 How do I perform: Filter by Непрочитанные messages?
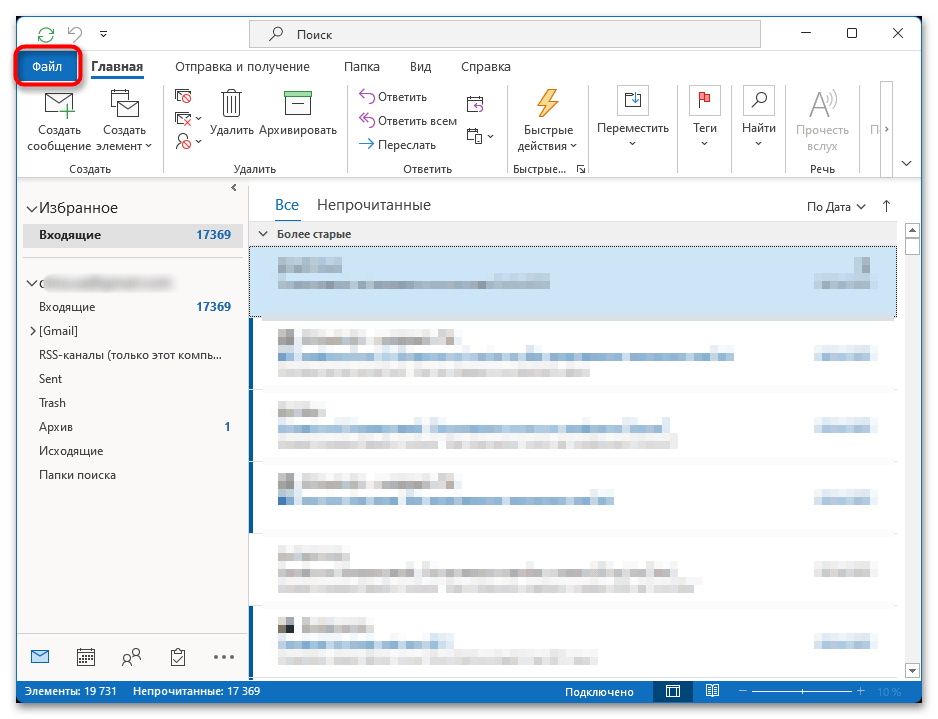coord(374,205)
